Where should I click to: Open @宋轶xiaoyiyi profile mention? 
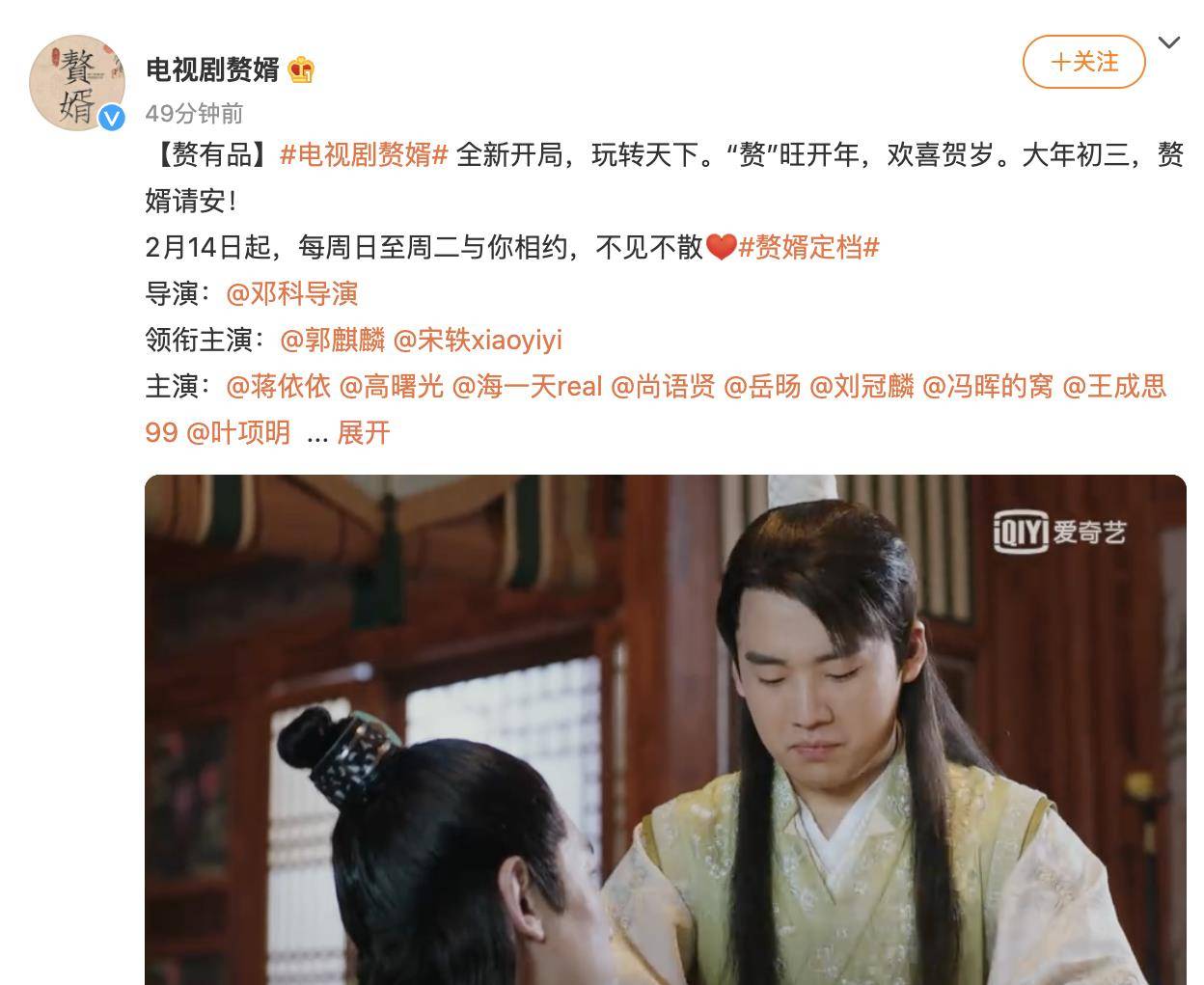478,341
